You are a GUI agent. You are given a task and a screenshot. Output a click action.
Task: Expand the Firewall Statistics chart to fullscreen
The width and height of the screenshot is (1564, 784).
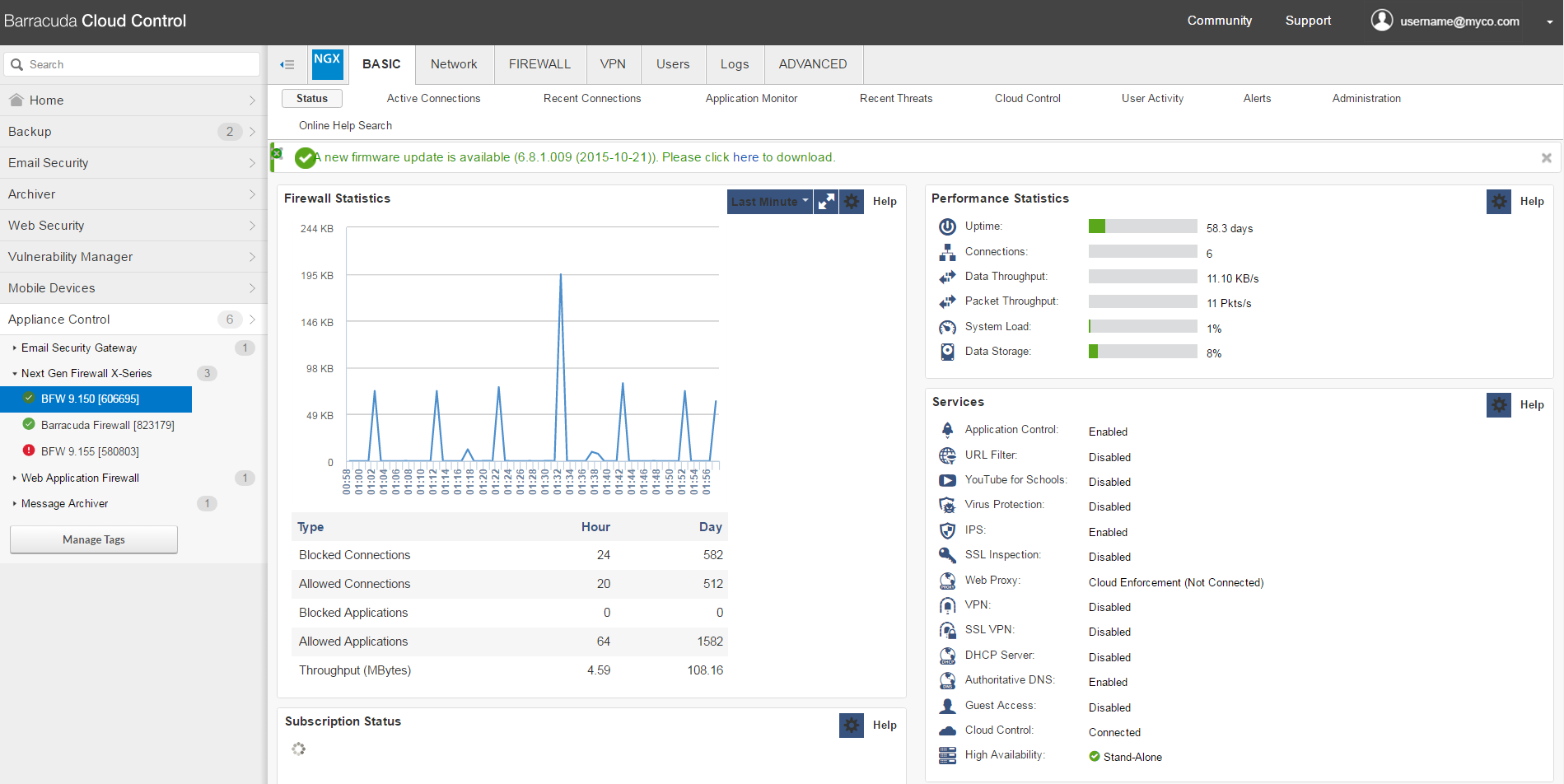826,201
